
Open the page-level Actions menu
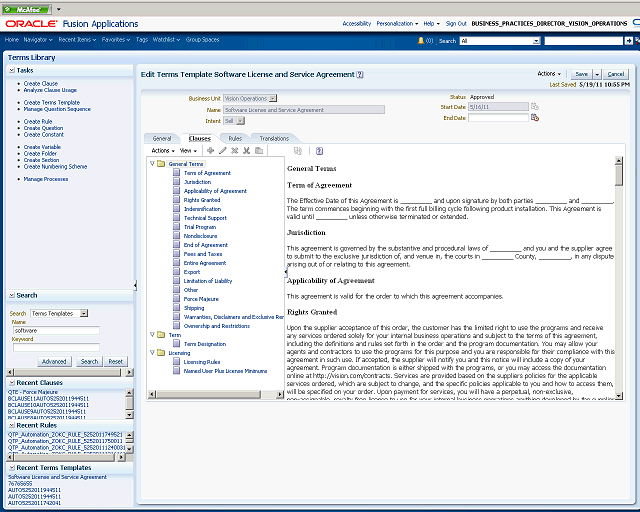coord(549,74)
